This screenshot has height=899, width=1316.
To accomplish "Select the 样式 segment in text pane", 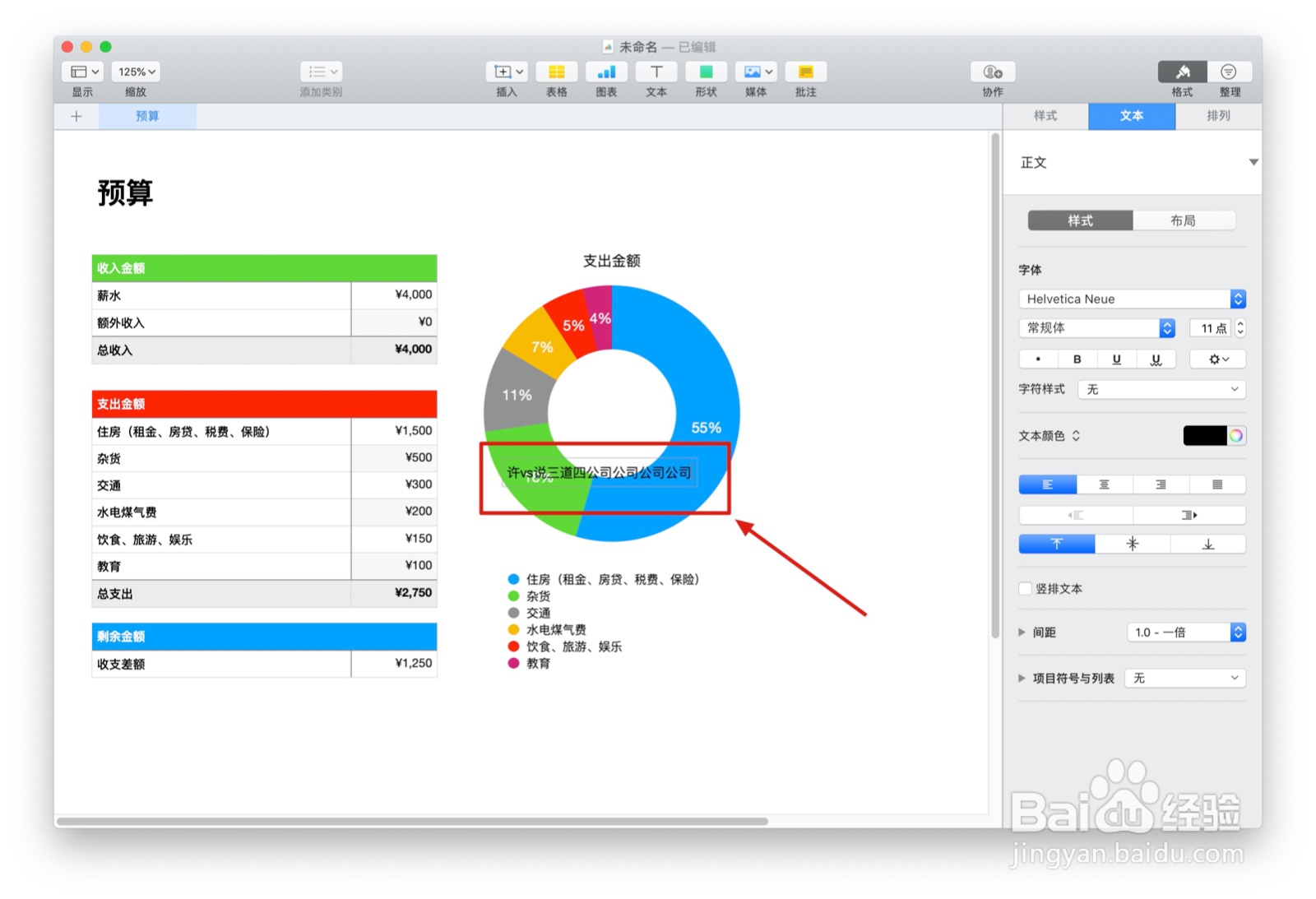I will 1080,220.
